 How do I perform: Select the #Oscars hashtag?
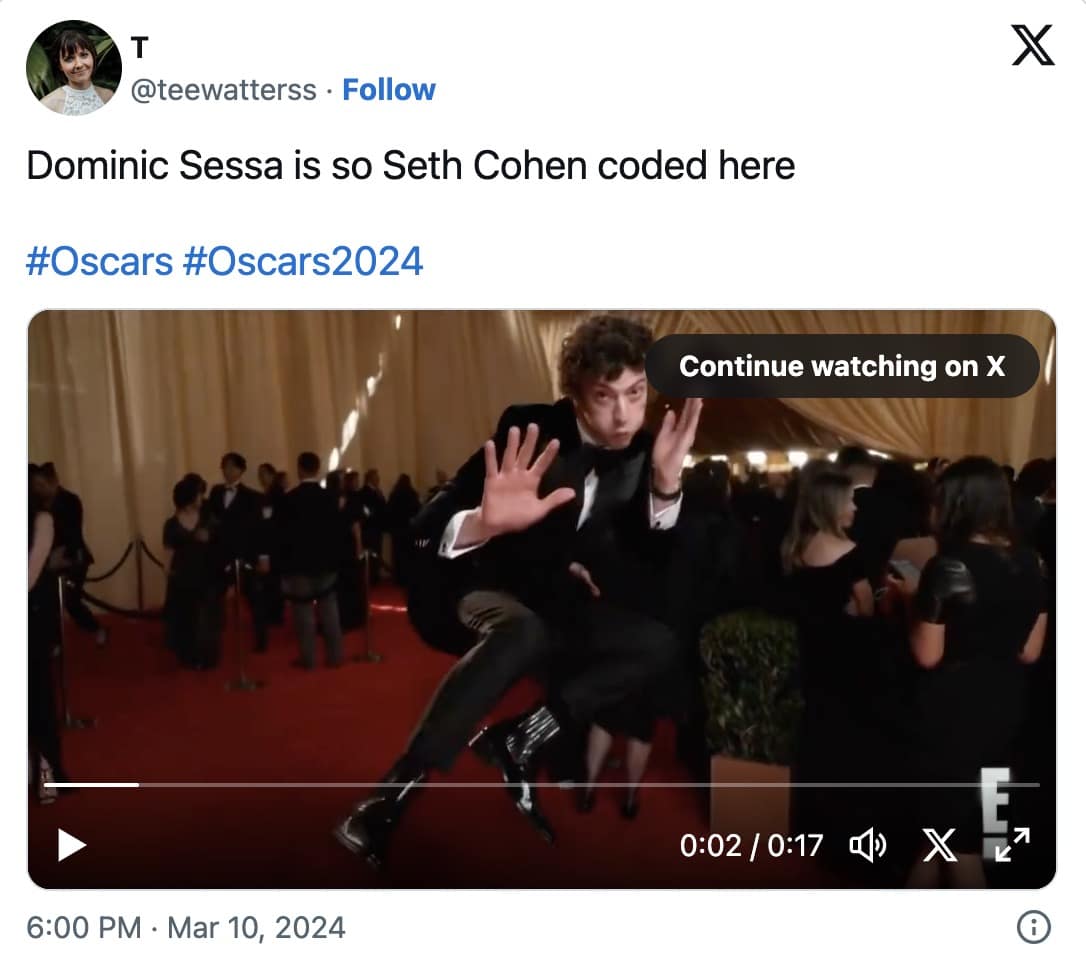click(x=96, y=261)
